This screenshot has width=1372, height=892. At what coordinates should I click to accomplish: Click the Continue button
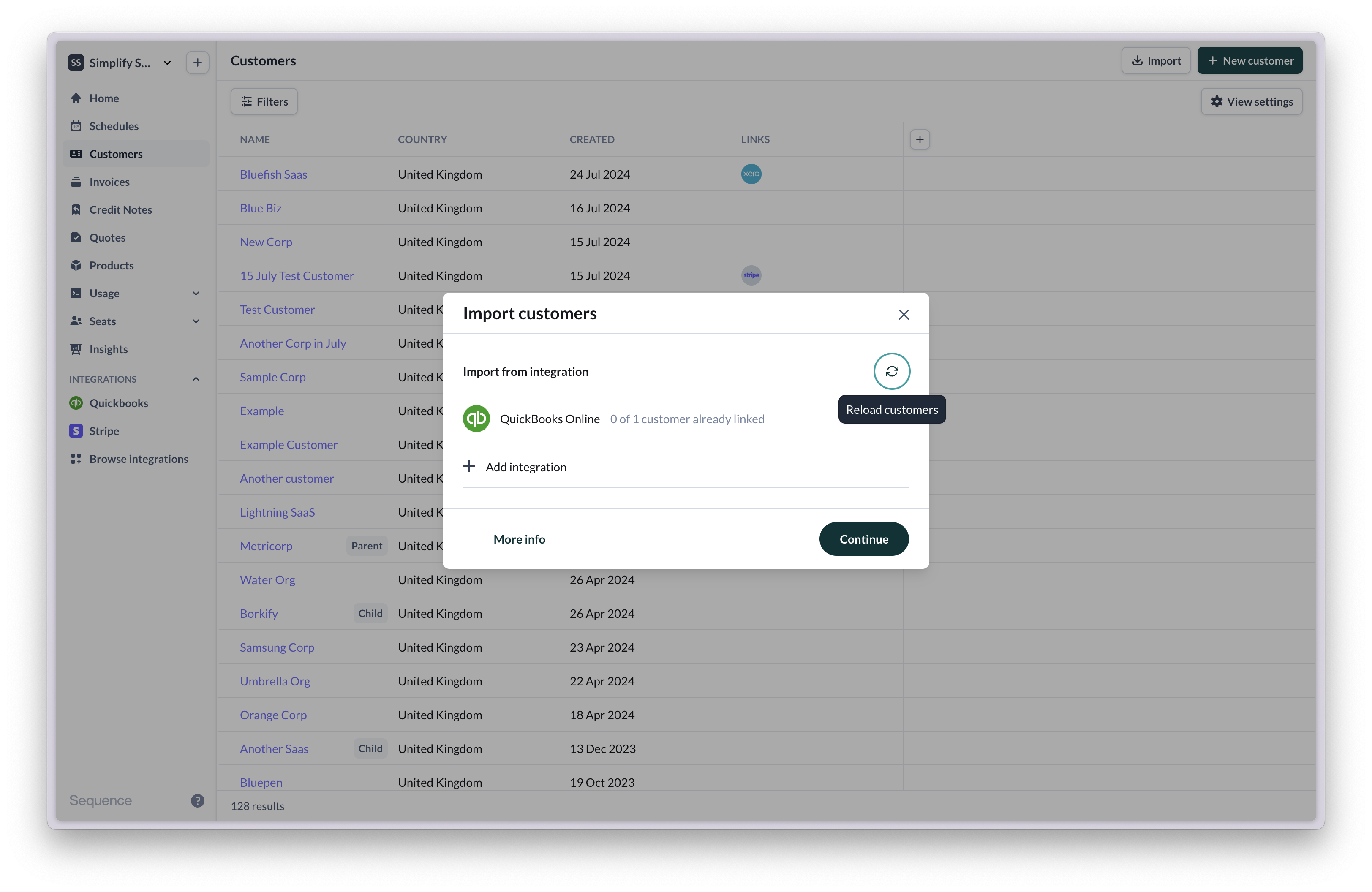(x=863, y=539)
